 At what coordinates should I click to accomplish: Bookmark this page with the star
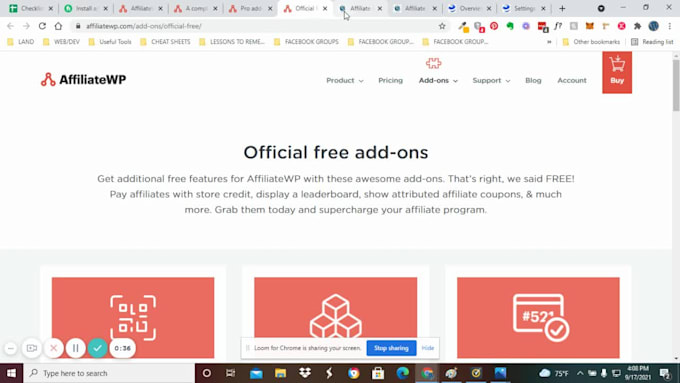click(442, 26)
